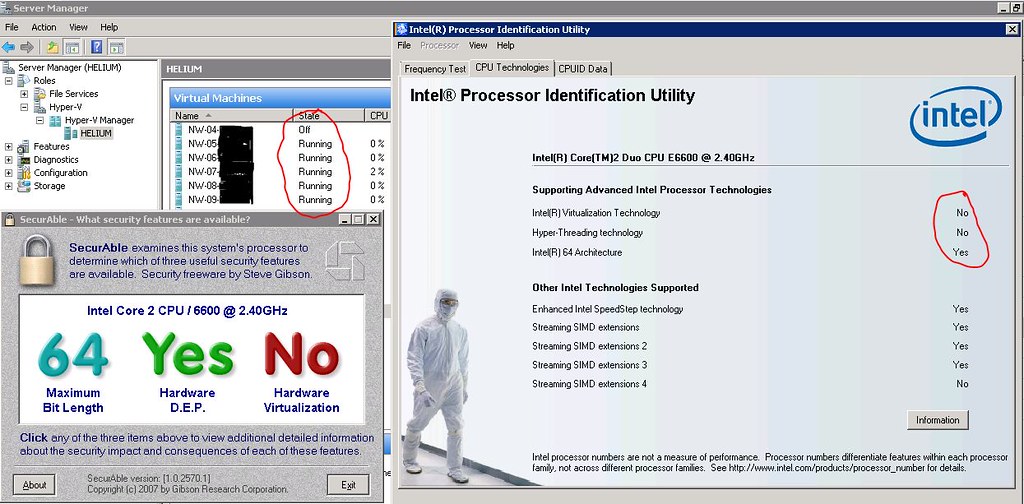Click the About button in SecurAble
This screenshot has width=1024, height=504.
point(35,485)
